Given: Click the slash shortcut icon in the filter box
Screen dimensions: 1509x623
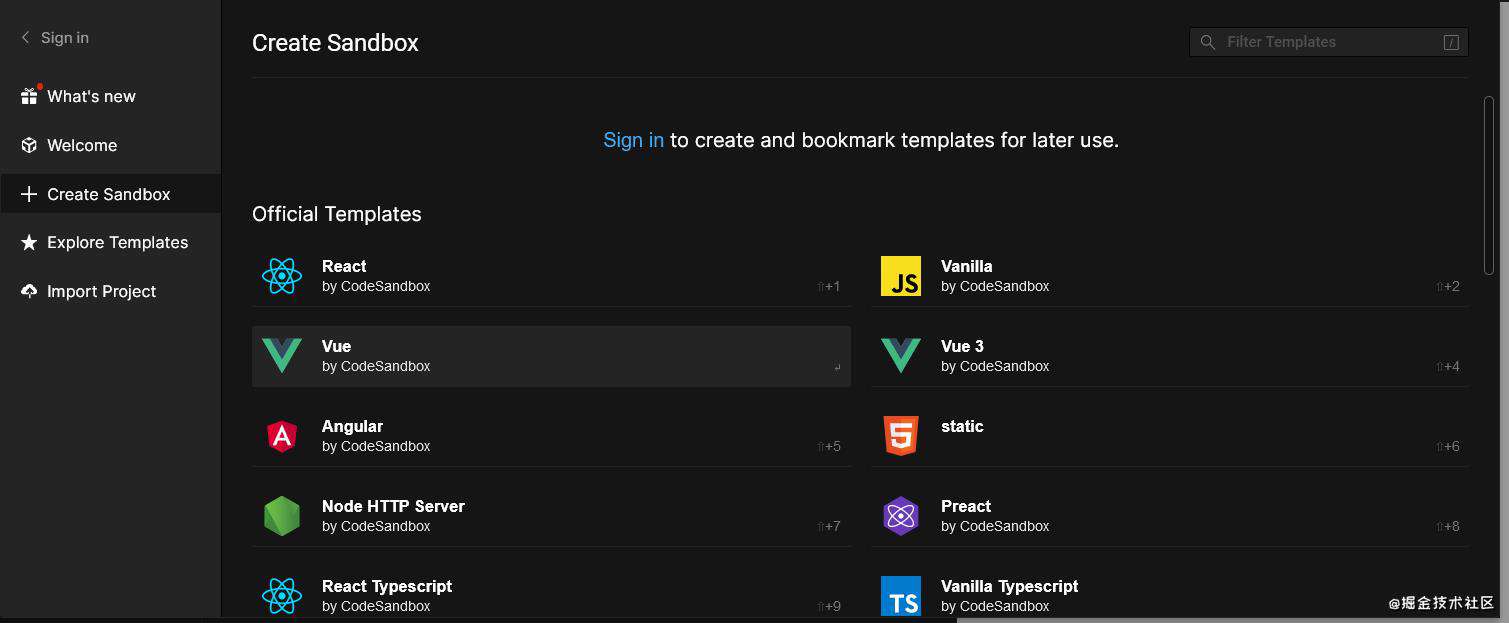Looking at the screenshot, I should click(x=1451, y=42).
